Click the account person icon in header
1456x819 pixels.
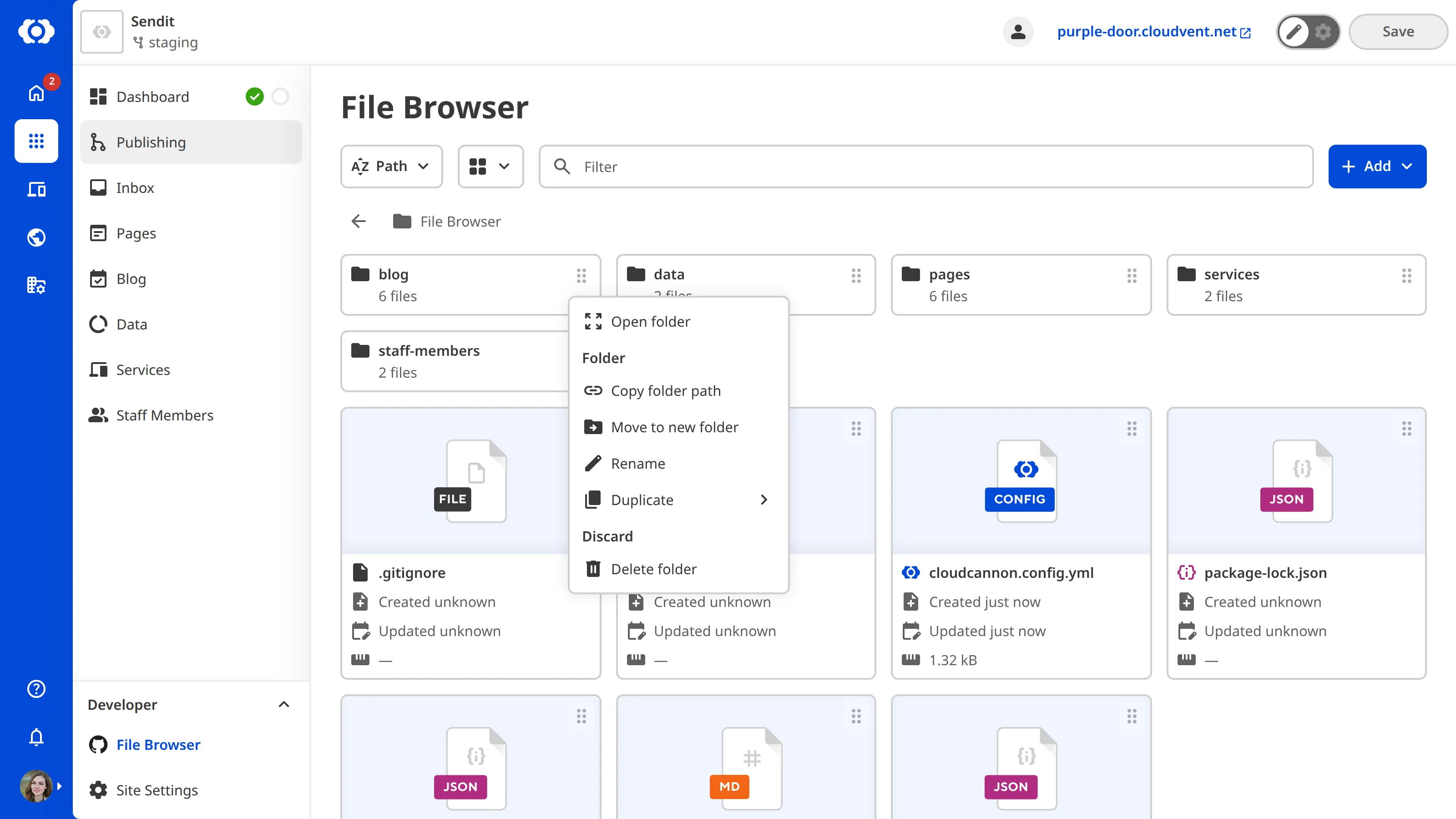[x=1018, y=32]
